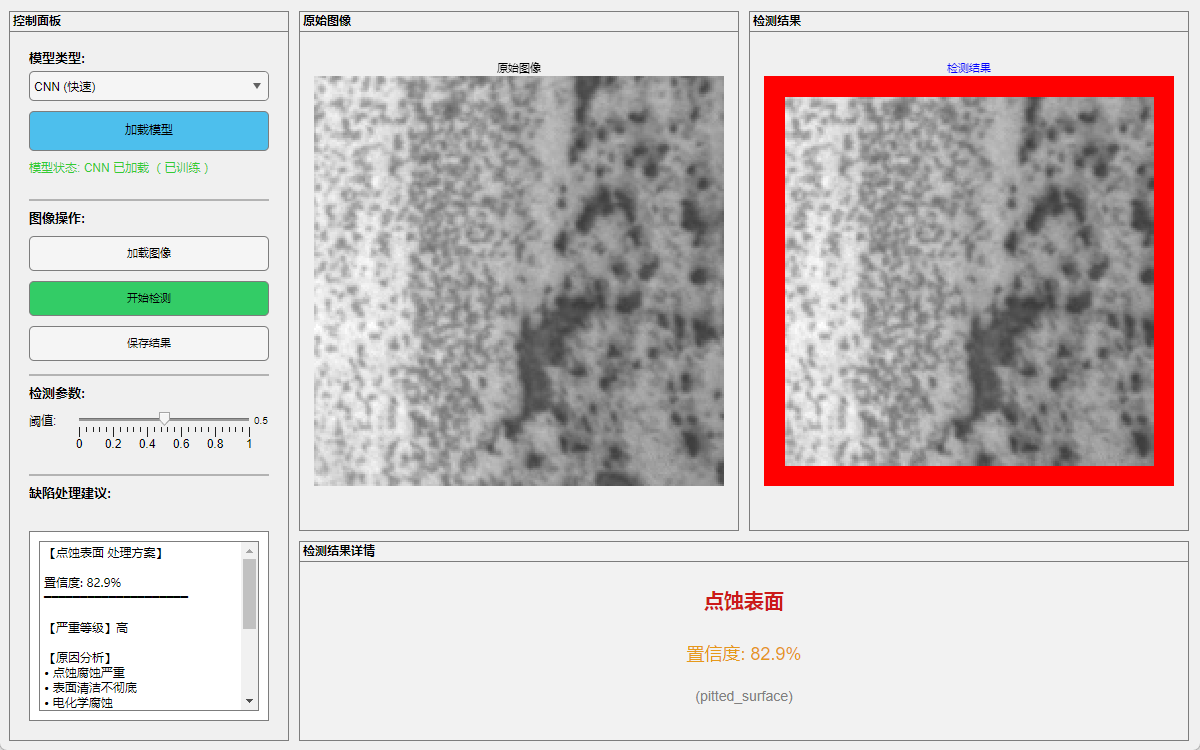The width and height of the screenshot is (1200, 750).
Task: Click the (pitted_surface) class label
Action: pos(743,696)
